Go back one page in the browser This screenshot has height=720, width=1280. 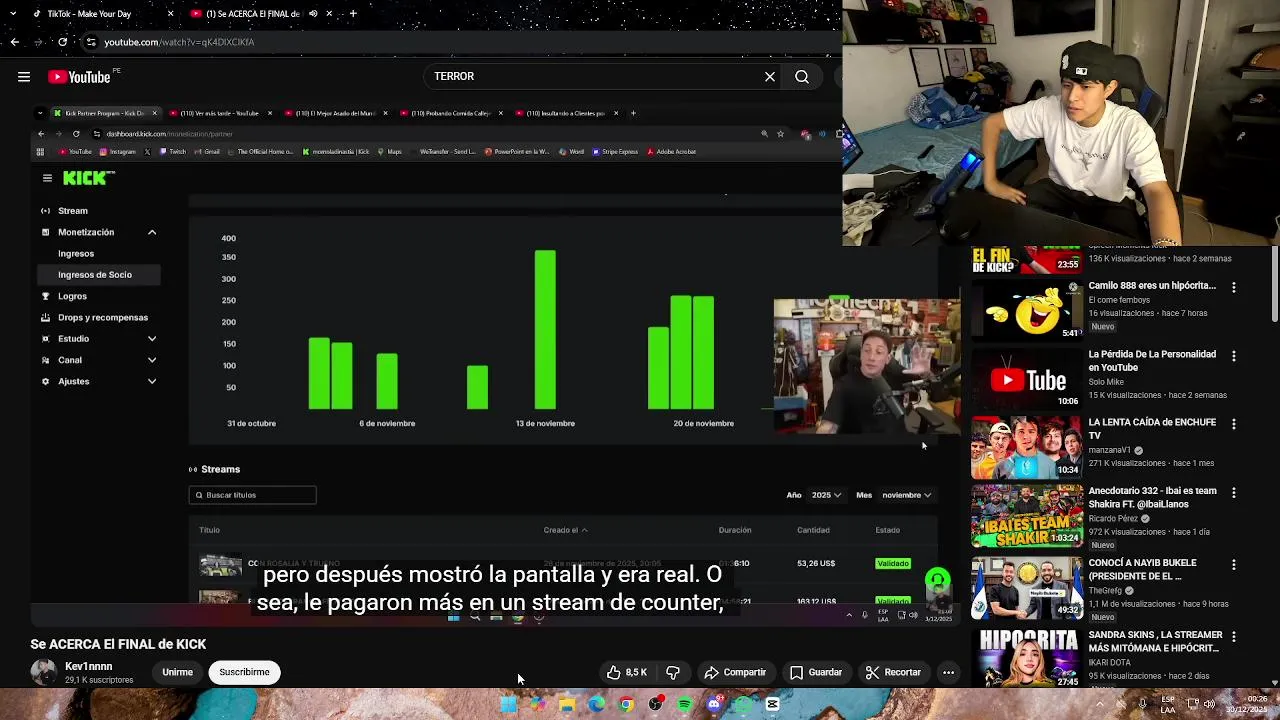(x=14, y=42)
